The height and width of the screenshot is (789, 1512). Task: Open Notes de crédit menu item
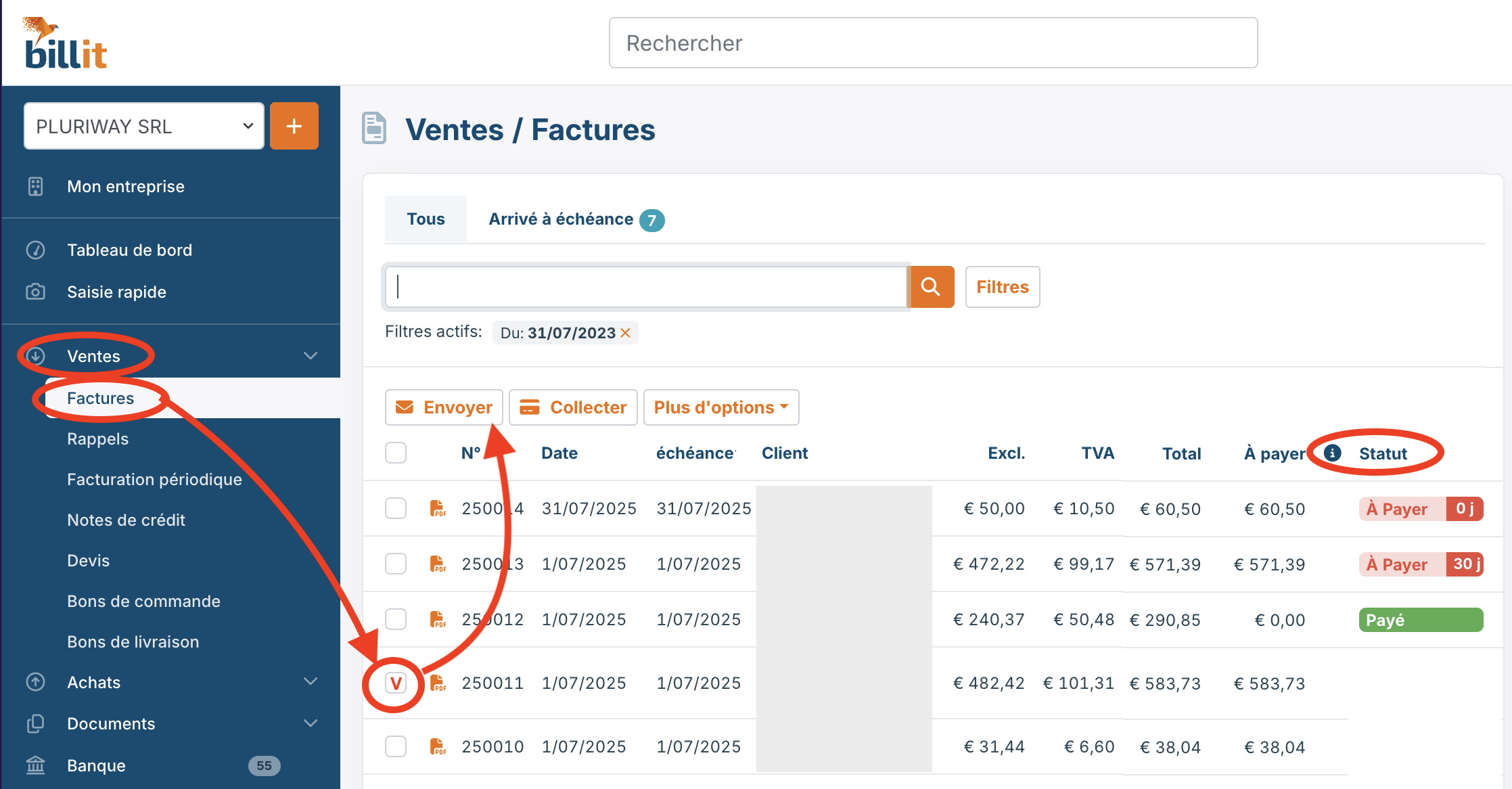[126, 520]
